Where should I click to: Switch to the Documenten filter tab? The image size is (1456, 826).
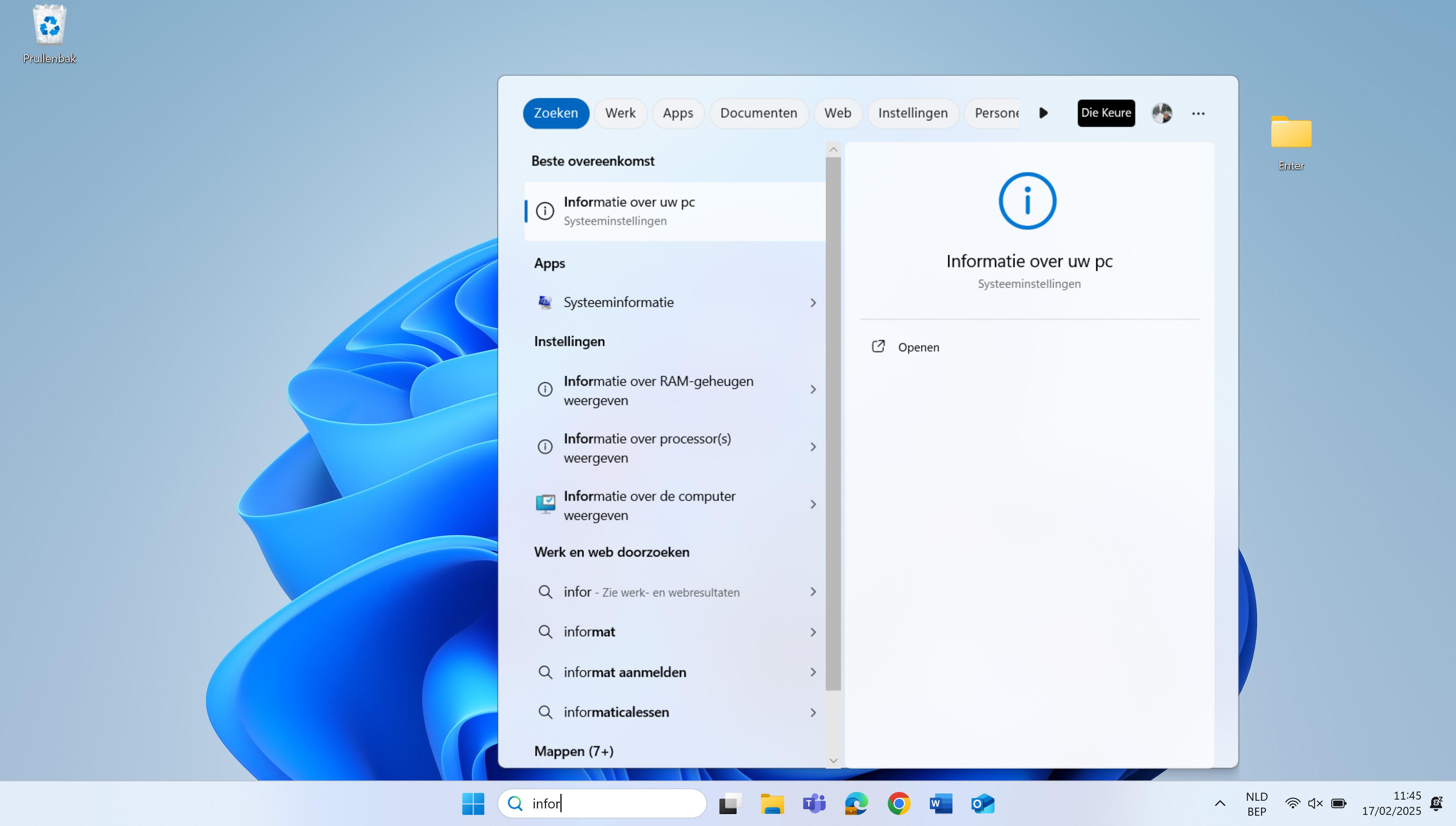click(759, 113)
